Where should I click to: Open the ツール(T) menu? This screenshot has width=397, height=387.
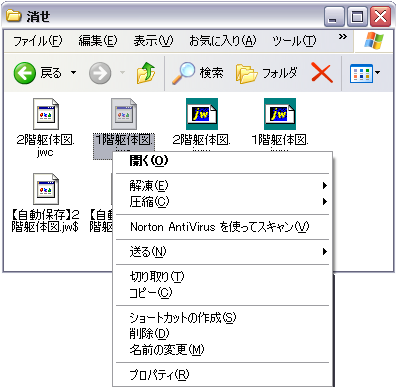pos(294,41)
